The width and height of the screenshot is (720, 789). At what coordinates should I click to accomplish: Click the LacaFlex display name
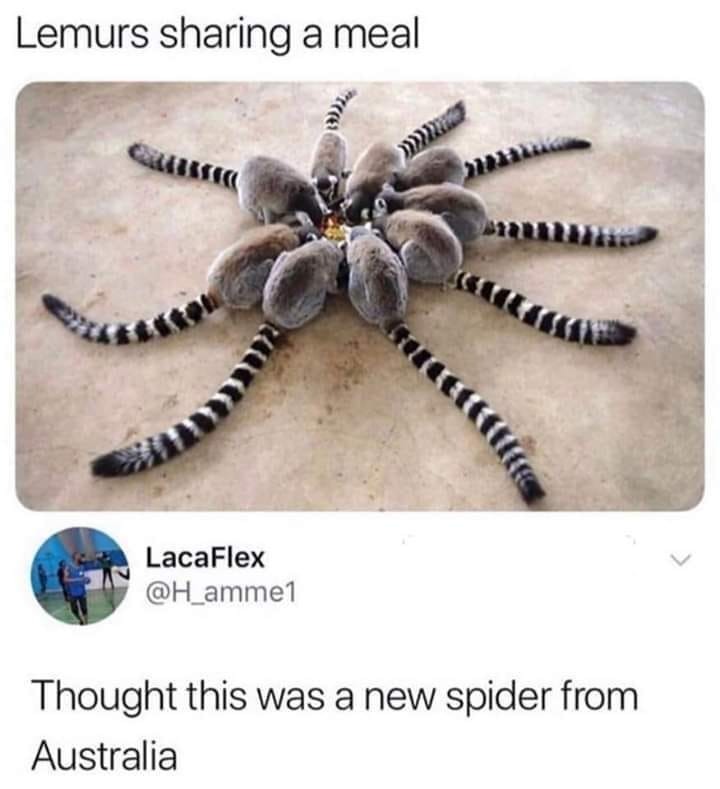(205, 558)
